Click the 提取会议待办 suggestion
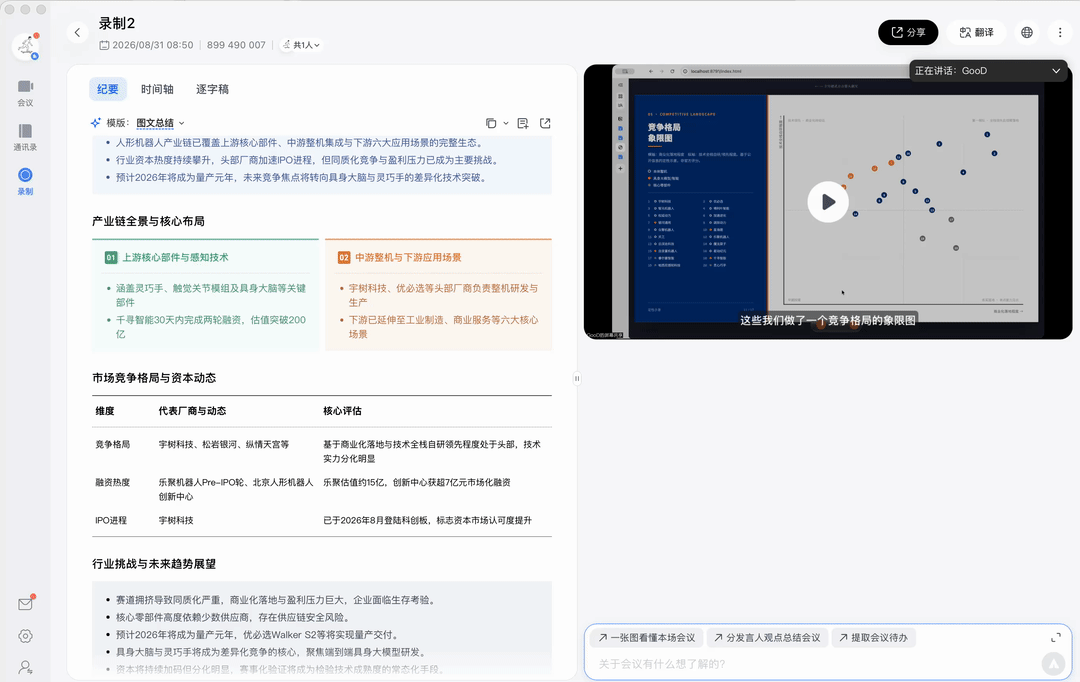 (873, 638)
